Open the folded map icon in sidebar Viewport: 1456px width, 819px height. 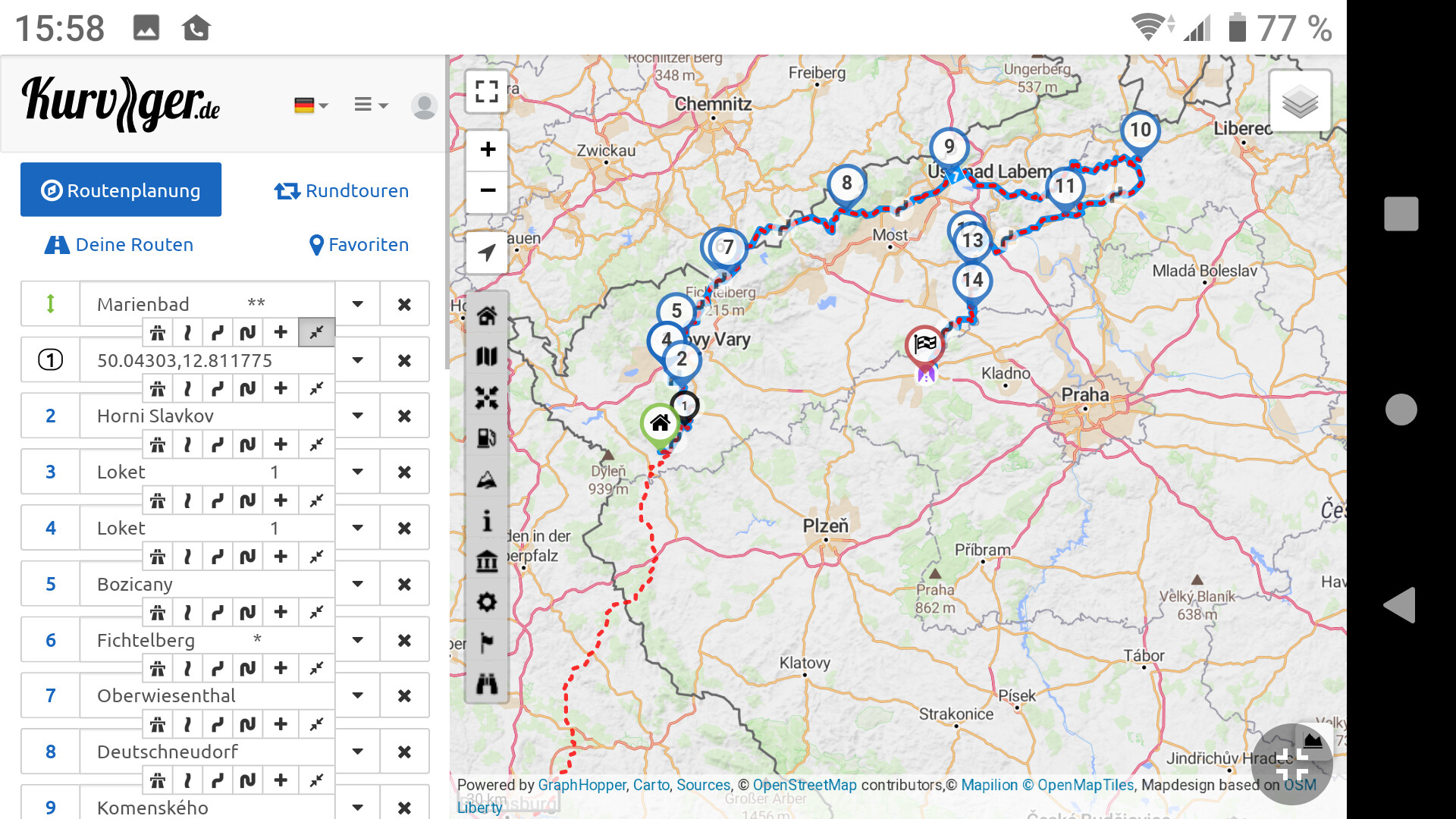coord(487,356)
